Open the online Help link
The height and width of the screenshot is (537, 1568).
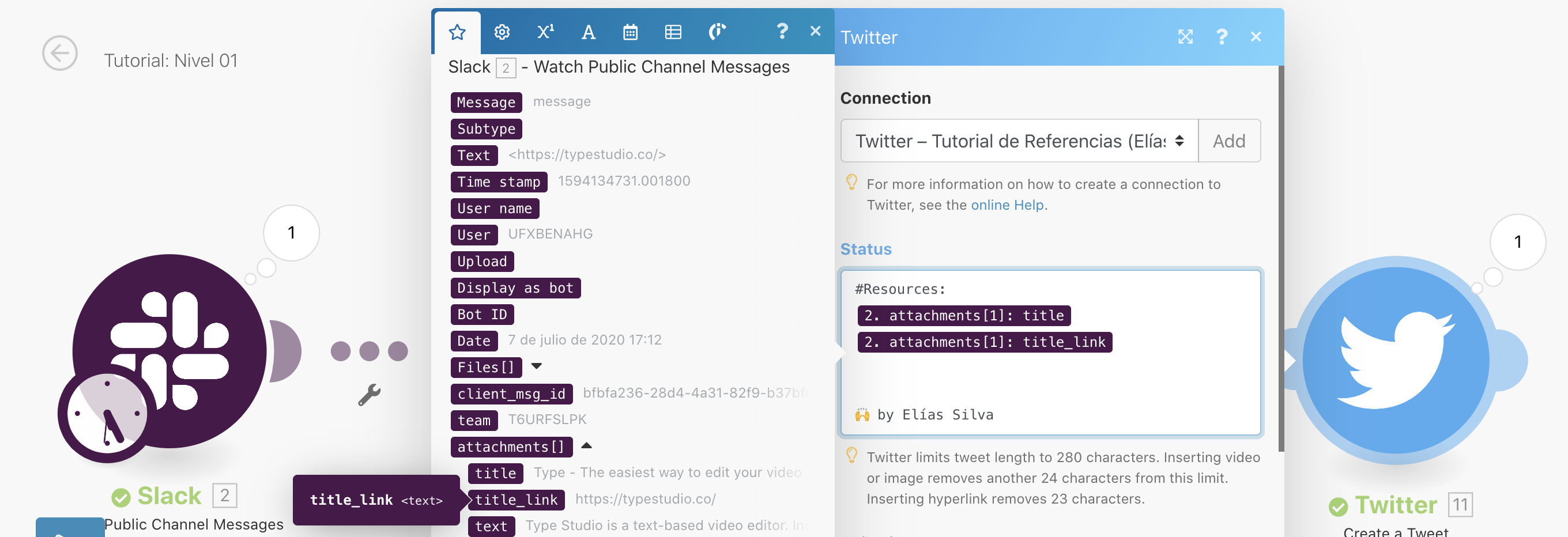coord(1007,205)
